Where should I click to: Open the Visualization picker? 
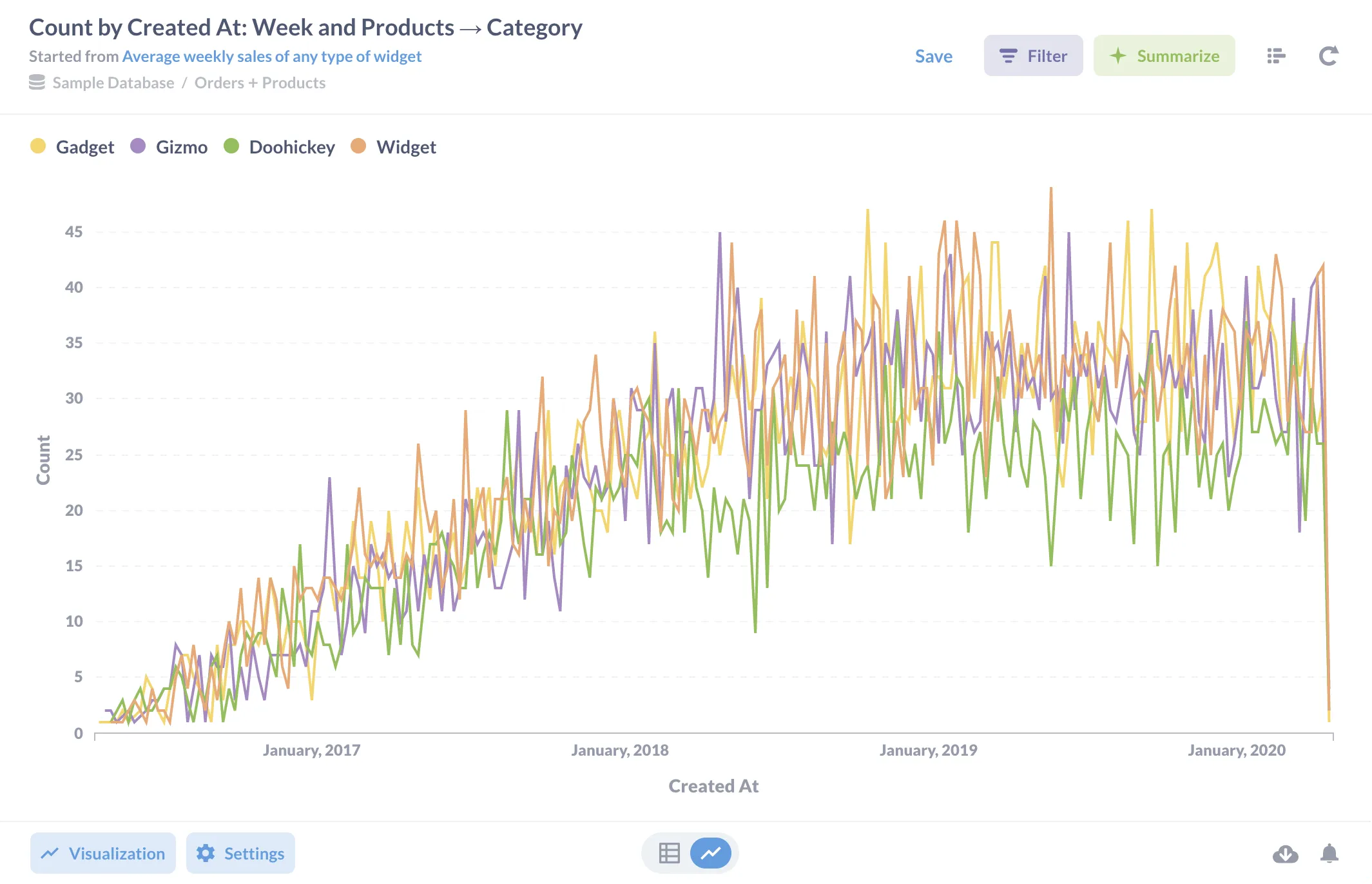102,852
